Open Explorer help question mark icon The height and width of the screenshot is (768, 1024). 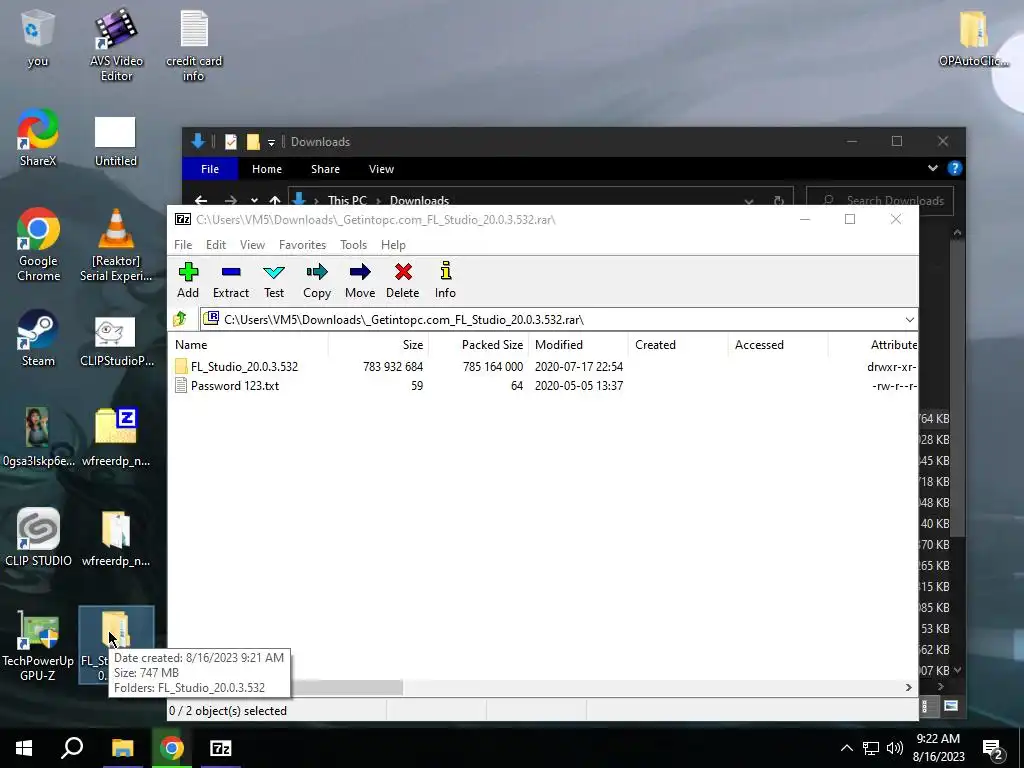pyautogui.click(x=955, y=168)
